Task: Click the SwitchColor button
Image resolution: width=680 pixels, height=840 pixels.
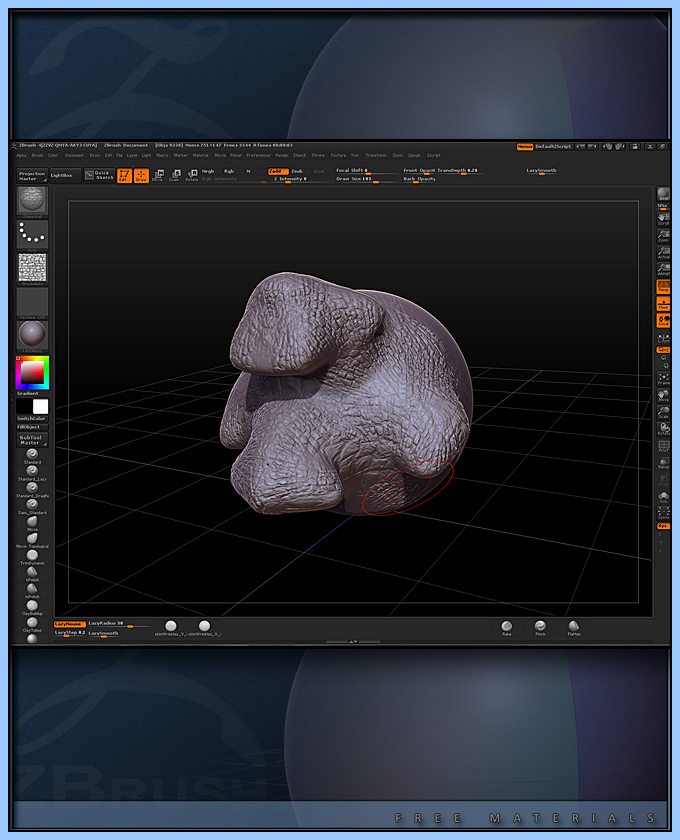Action: point(32,418)
